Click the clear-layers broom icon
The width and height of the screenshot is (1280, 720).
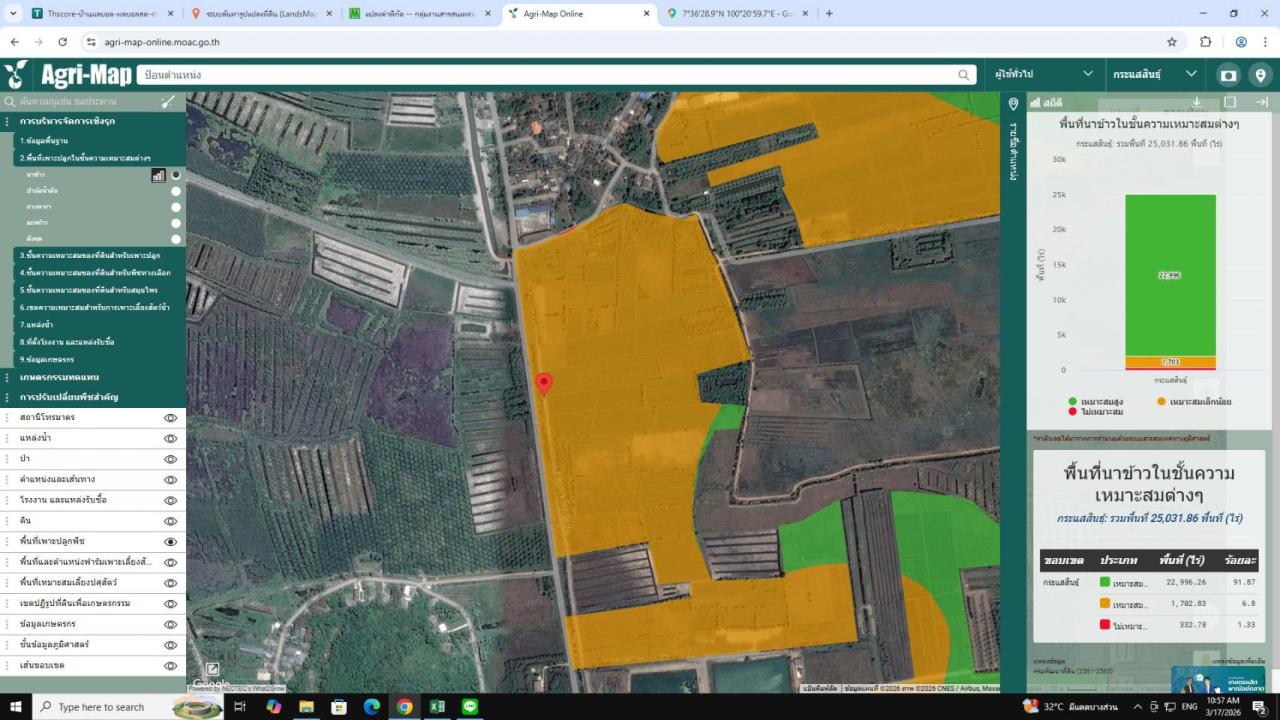168,101
